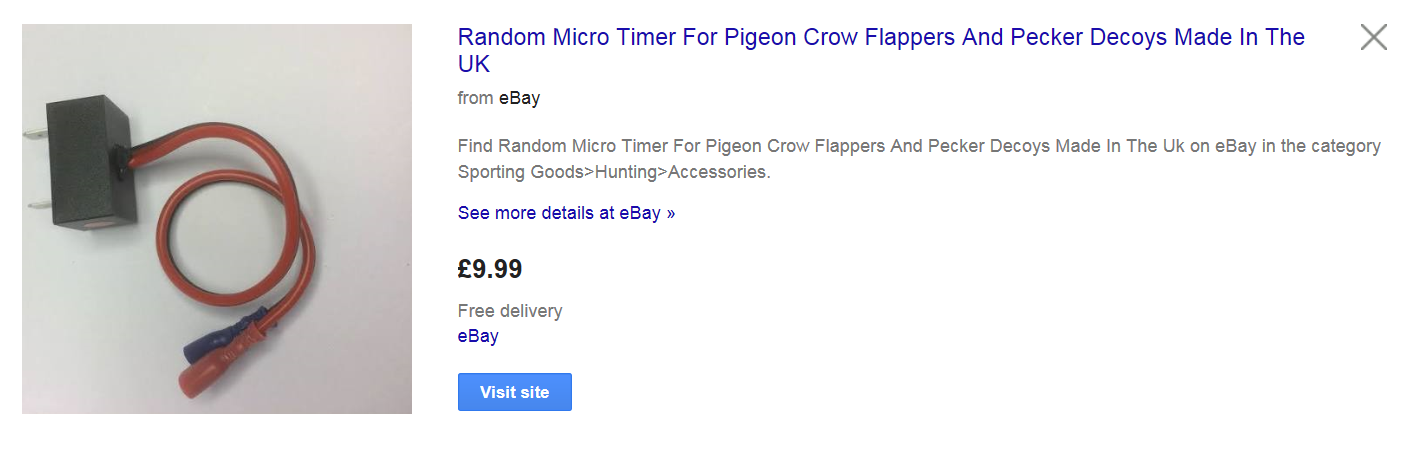Close the product detail panel
This screenshot has height=468, width=1428.
click(x=1374, y=38)
